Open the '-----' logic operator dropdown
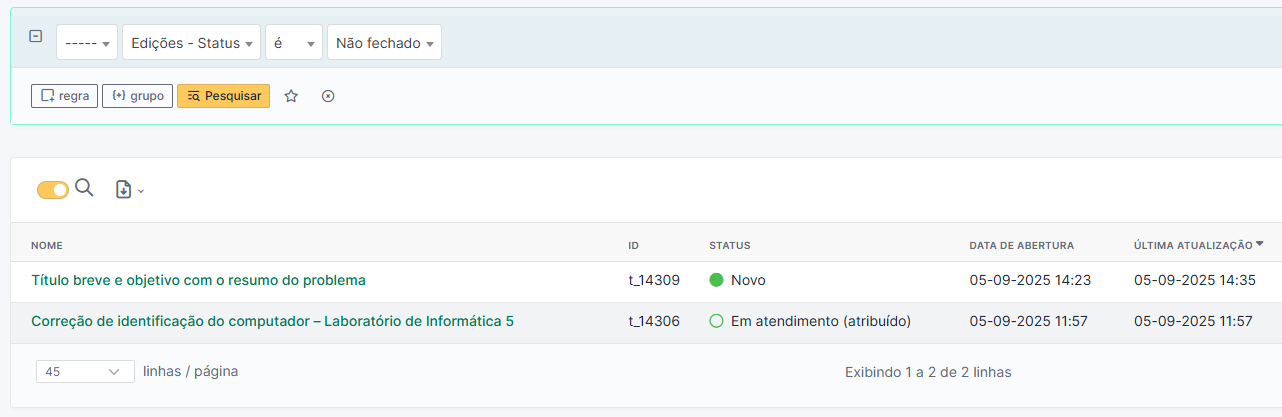 [86, 43]
